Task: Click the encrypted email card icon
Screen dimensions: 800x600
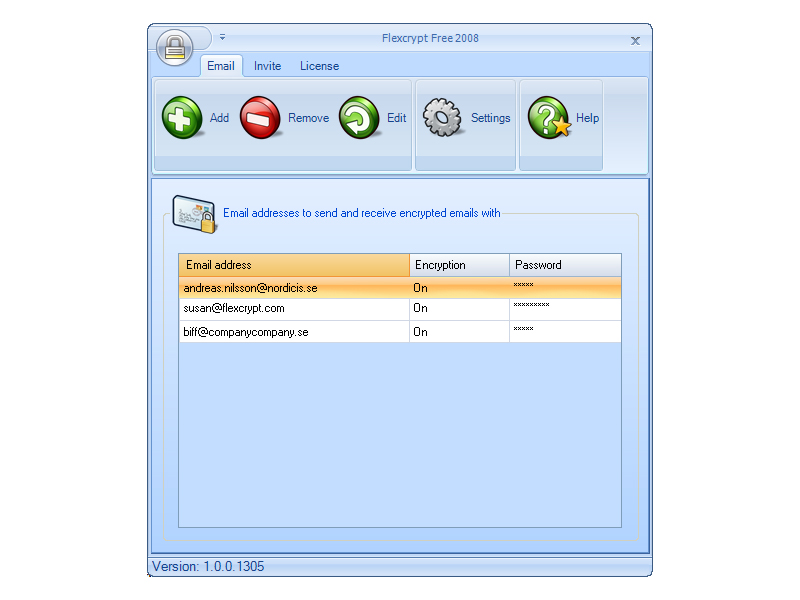Action: pyautogui.click(x=194, y=214)
